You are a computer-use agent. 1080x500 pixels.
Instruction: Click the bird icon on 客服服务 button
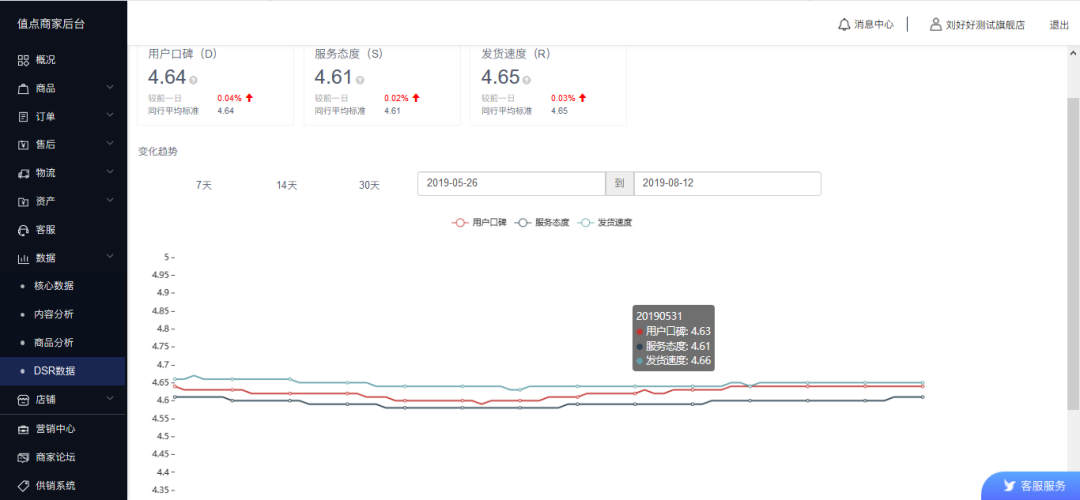[x=1009, y=486]
